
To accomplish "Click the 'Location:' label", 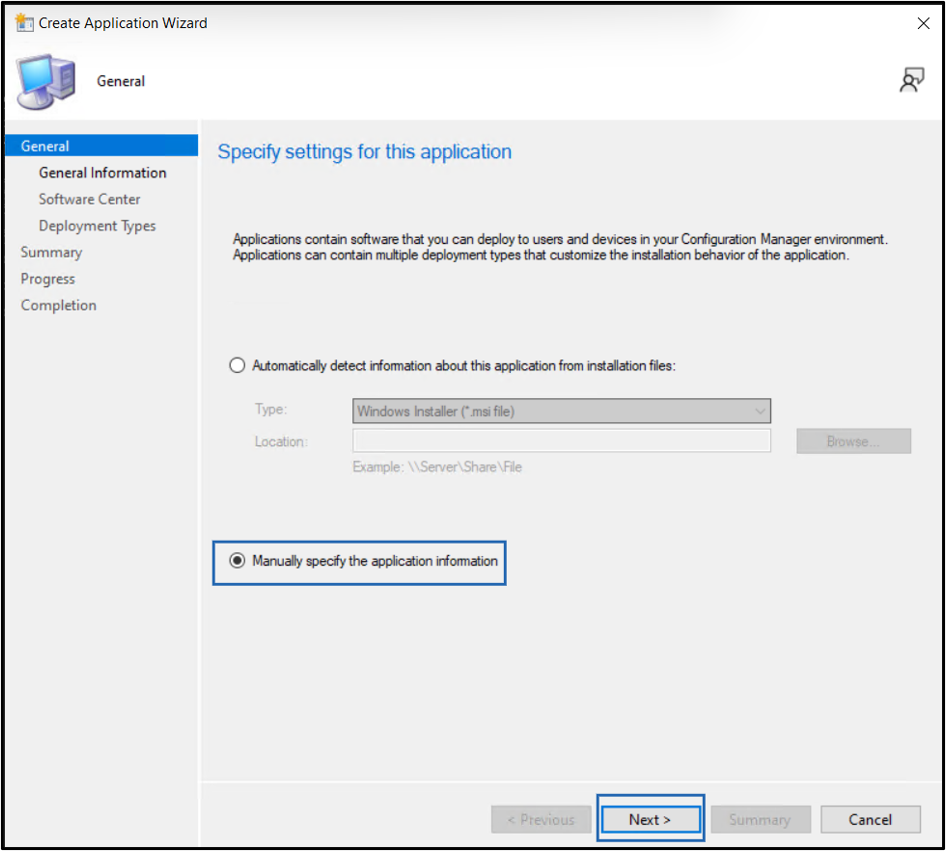I will pyautogui.click(x=281, y=441).
